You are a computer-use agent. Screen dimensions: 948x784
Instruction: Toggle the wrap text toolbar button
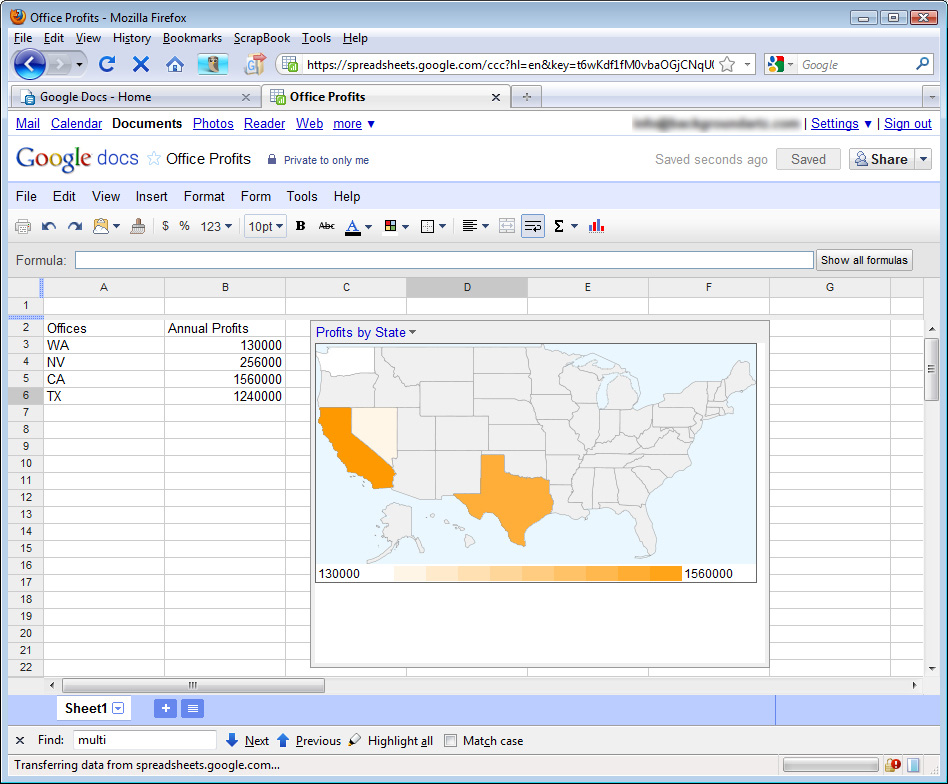(x=533, y=226)
